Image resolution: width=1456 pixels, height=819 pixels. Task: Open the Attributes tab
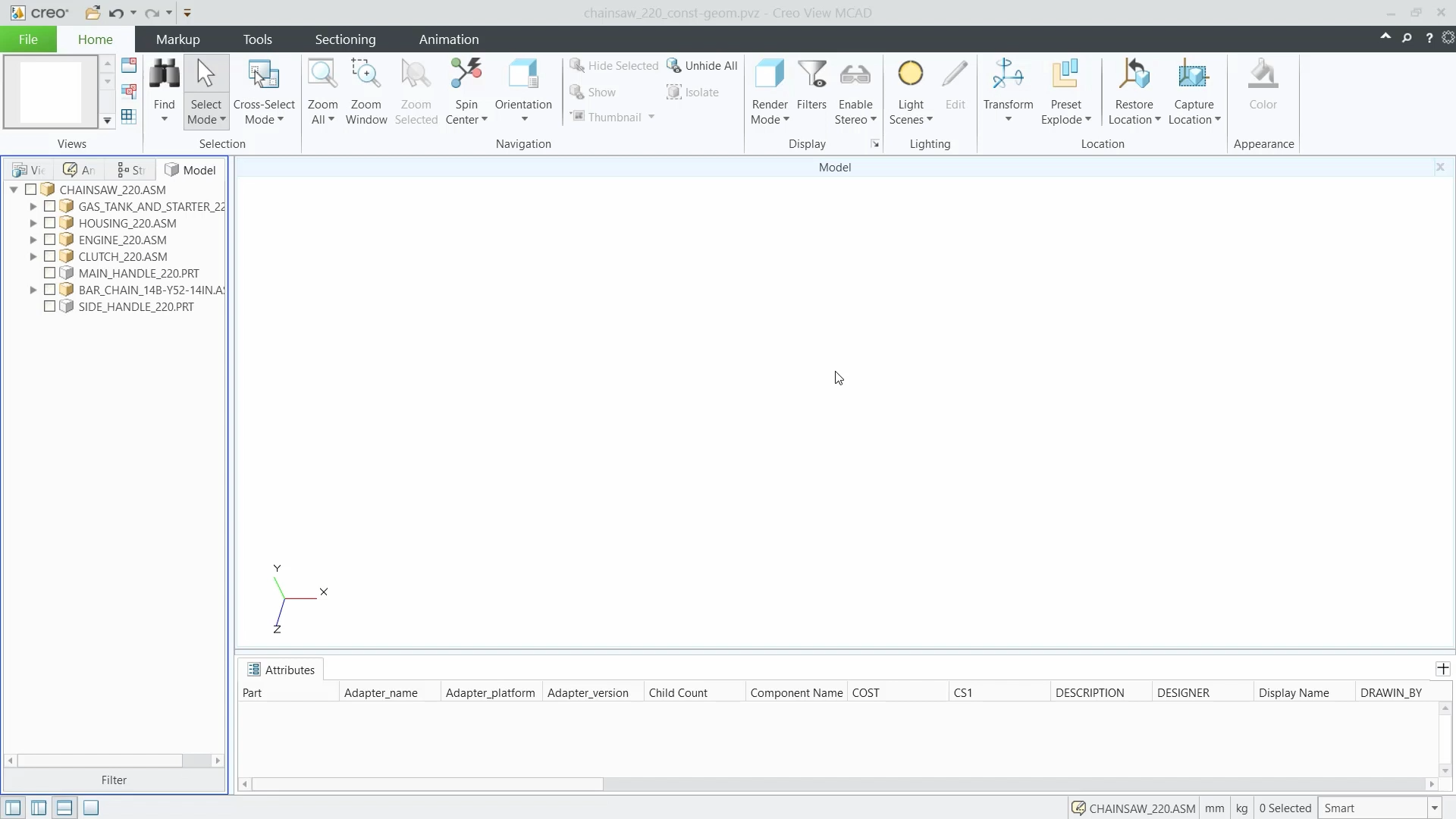tap(281, 670)
